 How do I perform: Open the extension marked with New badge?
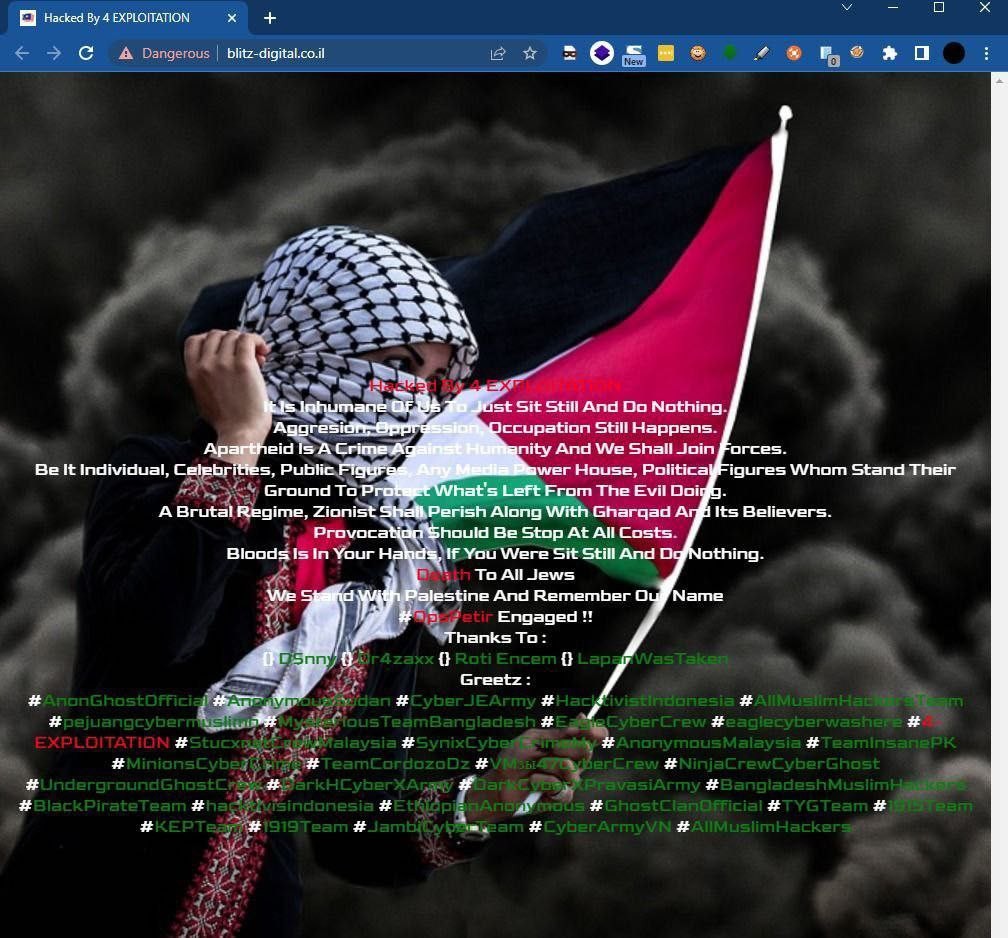(x=633, y=53)
